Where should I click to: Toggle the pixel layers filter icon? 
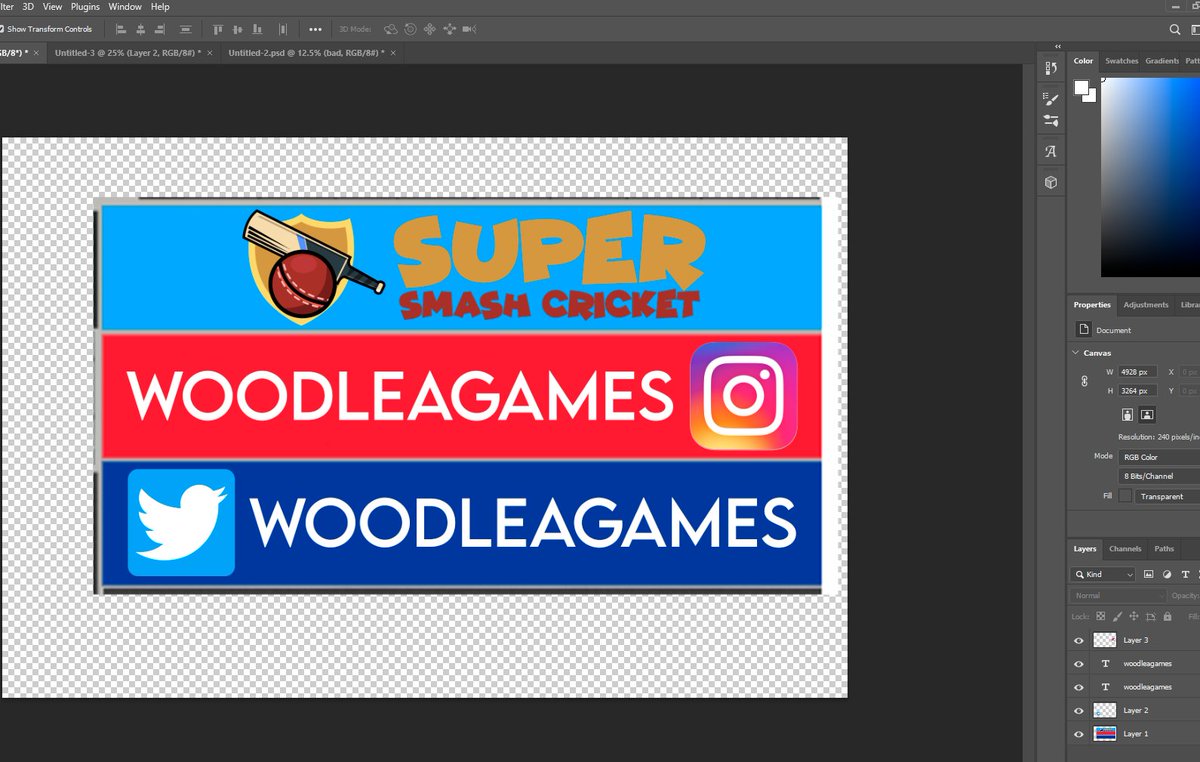pyautogui.click(x=1148, y=575)
